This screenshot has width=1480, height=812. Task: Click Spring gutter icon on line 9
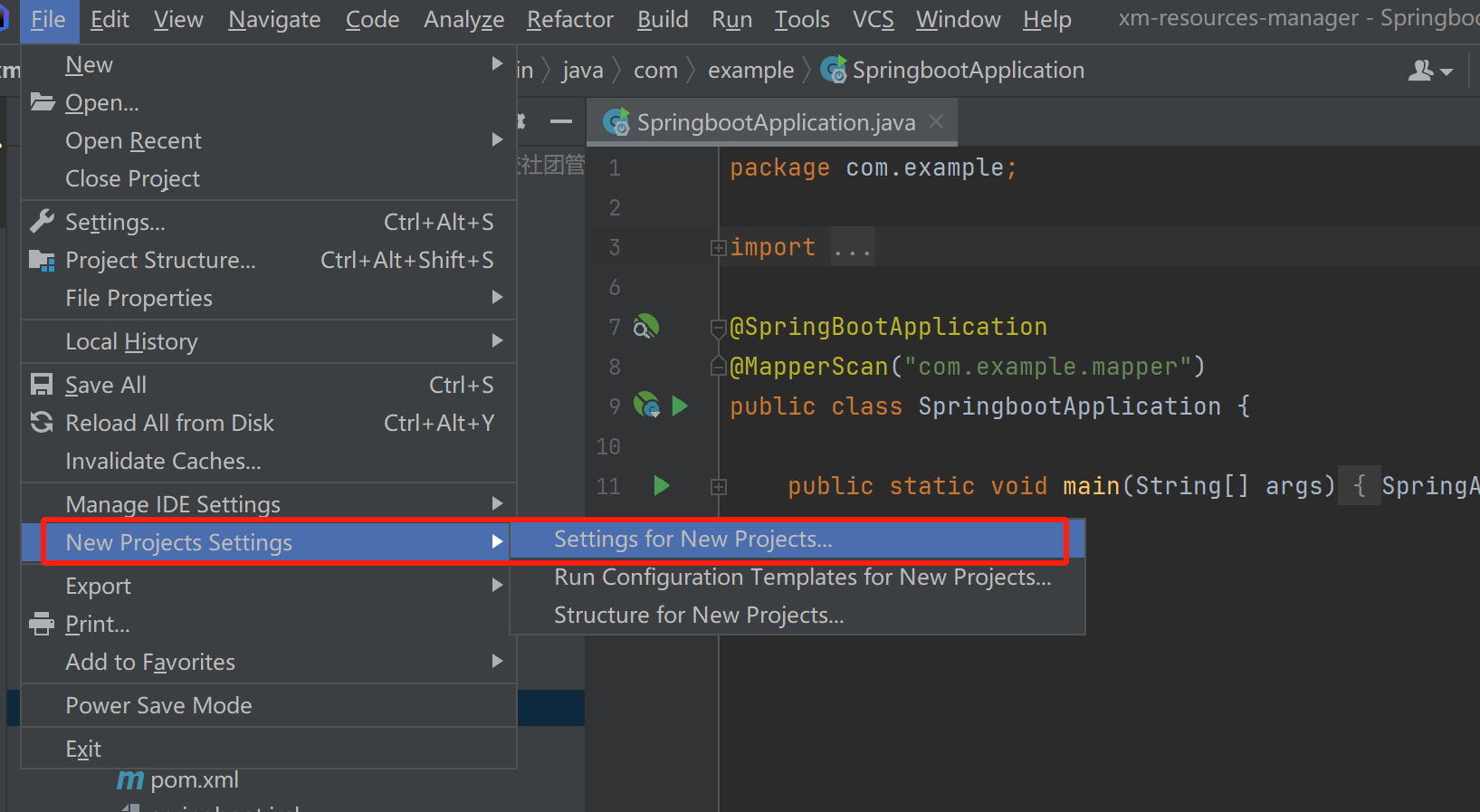(646, 406)
